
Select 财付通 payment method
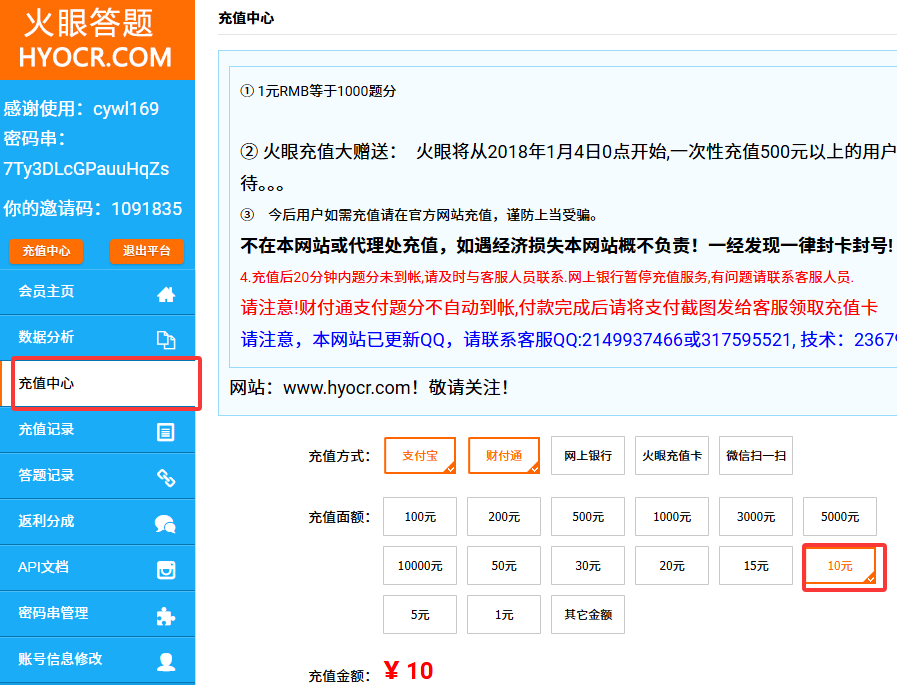pyautogui.click(x=504, y=455)
